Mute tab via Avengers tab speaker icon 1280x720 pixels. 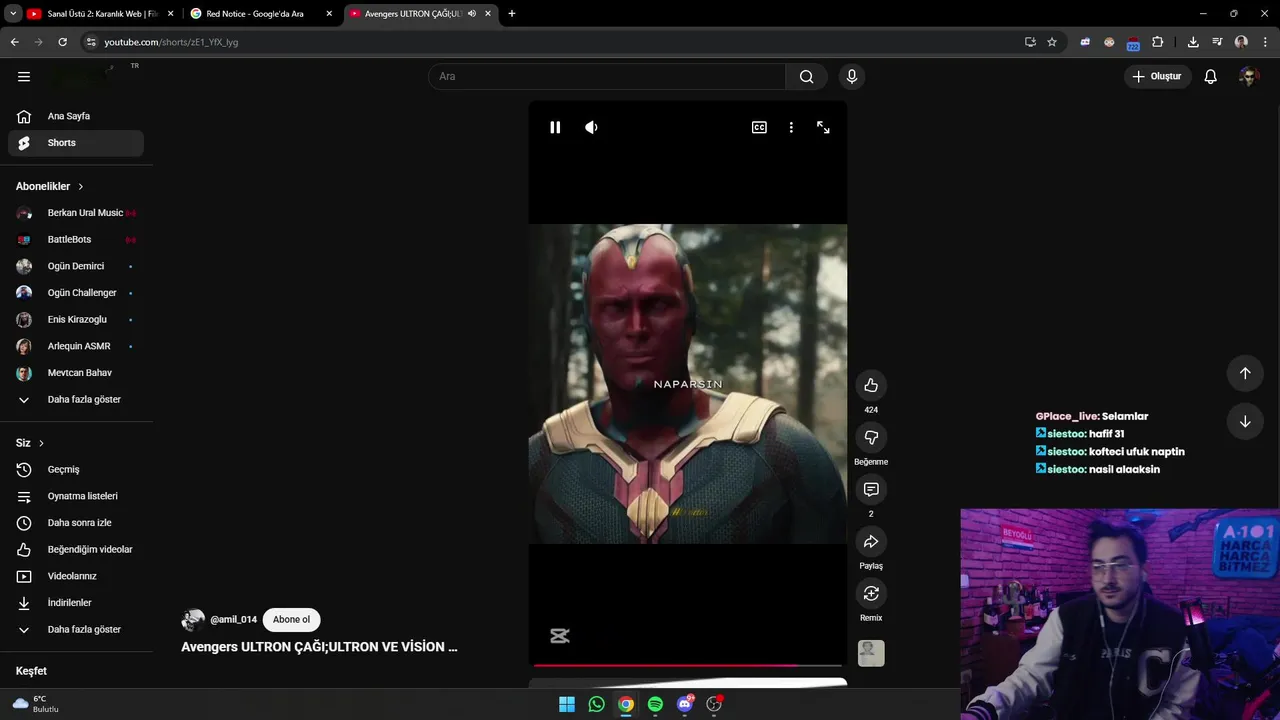[x=472, y=14]
